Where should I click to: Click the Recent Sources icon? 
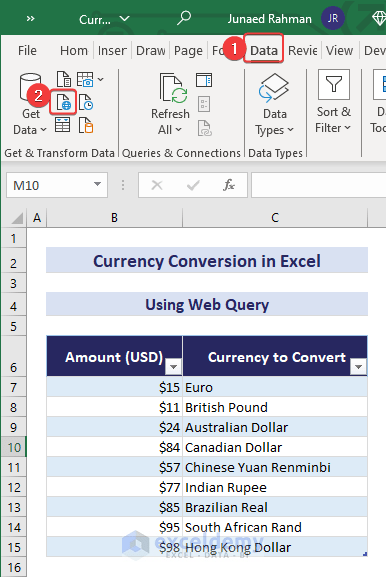(x=86, y=102)
